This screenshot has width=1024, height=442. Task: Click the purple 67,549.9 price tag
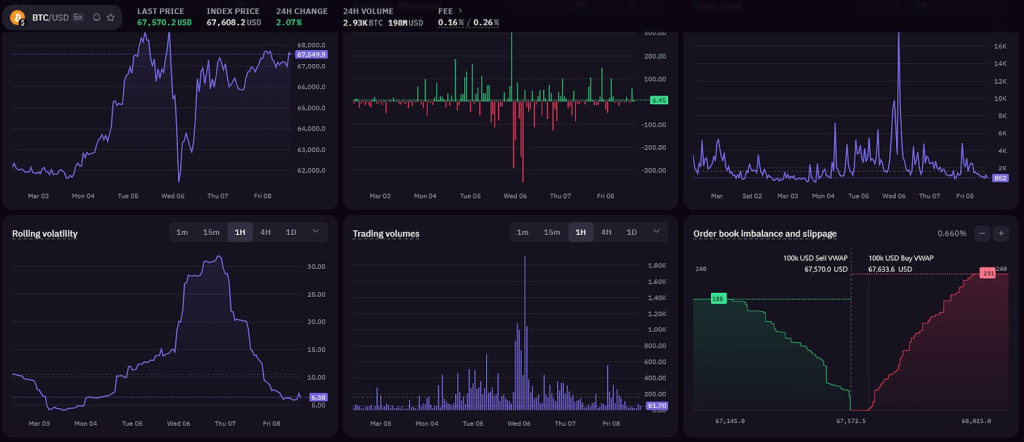[311, 55]
